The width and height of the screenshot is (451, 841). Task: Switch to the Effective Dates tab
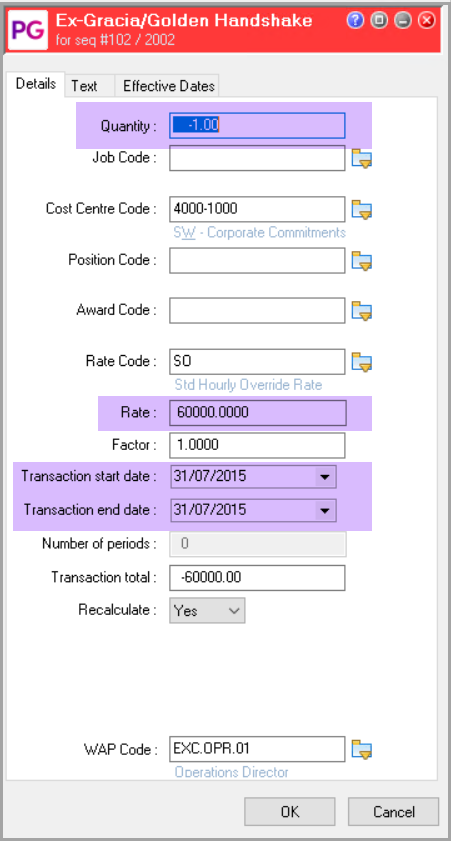(x=167, y=86)
